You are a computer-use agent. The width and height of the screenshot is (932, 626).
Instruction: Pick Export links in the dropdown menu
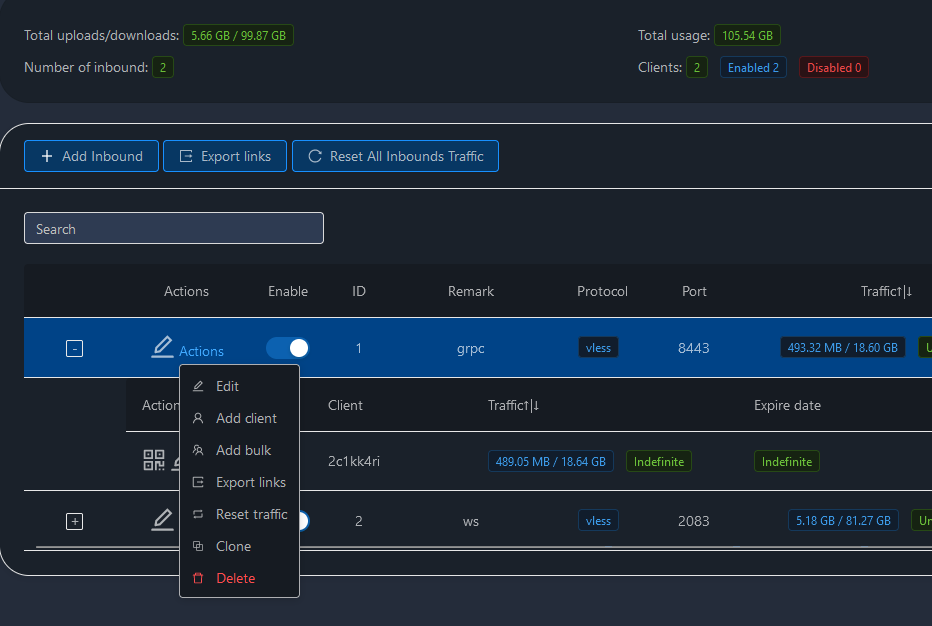pos(250,482)
